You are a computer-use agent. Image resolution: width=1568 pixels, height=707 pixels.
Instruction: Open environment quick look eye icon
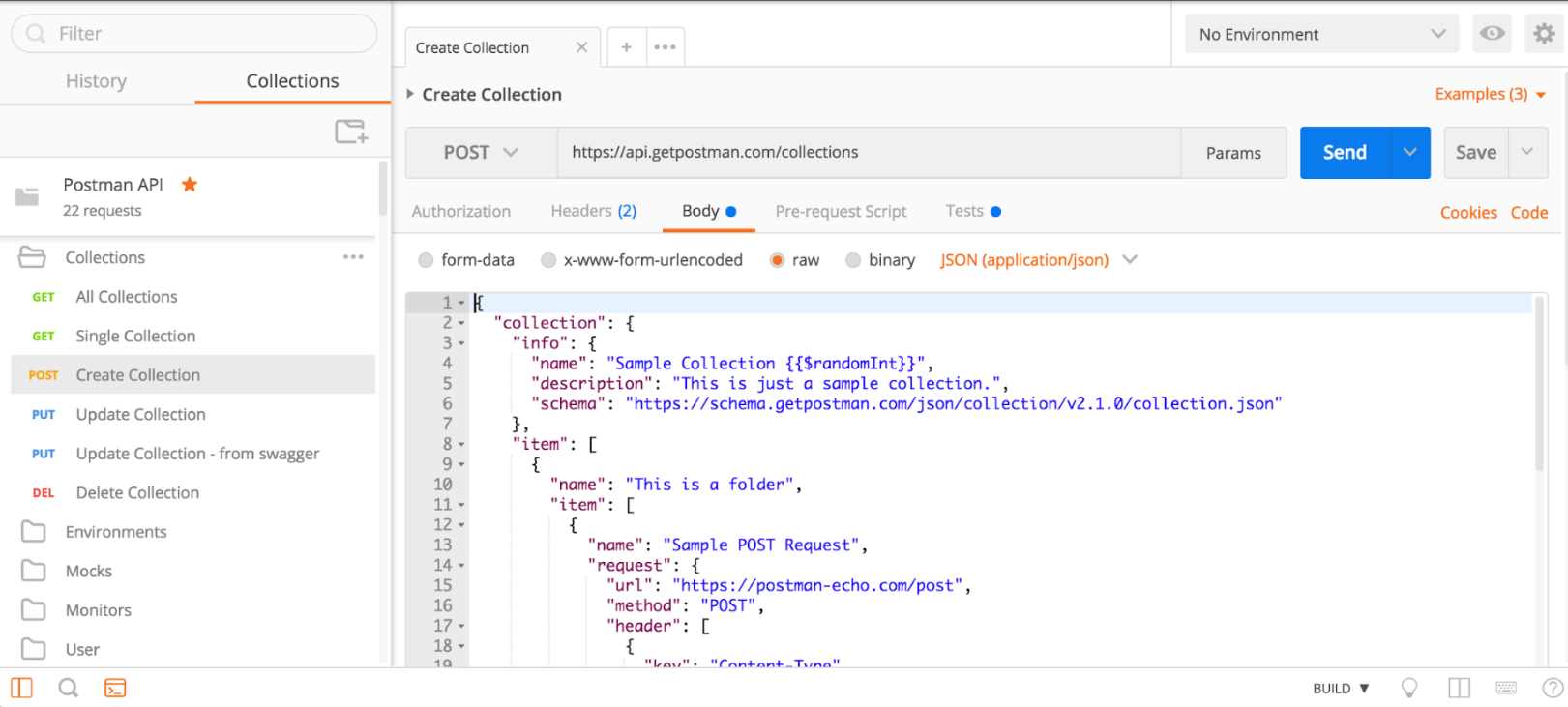1493,34
